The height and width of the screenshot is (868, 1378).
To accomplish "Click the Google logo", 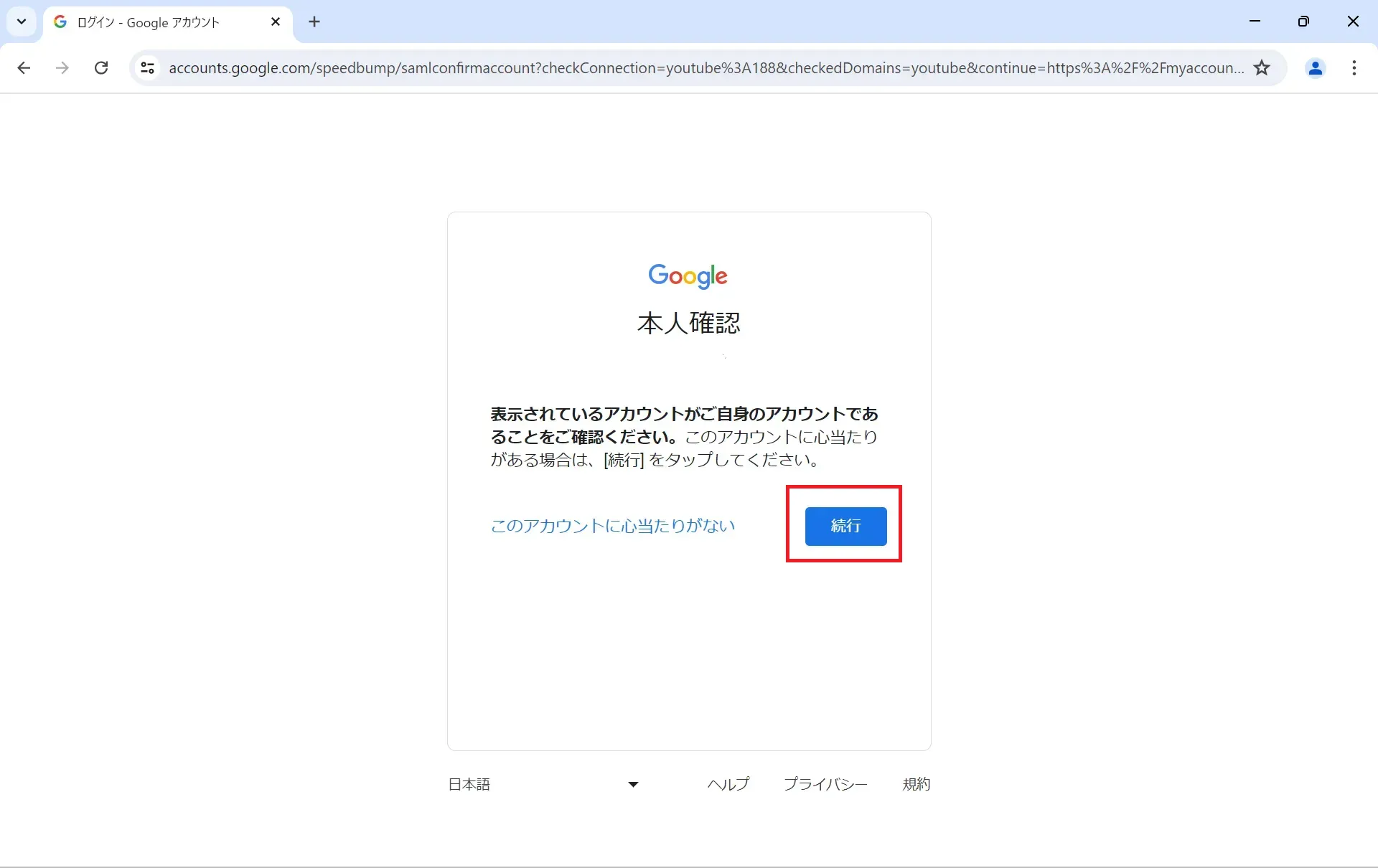I will click(x=688, y=276).
